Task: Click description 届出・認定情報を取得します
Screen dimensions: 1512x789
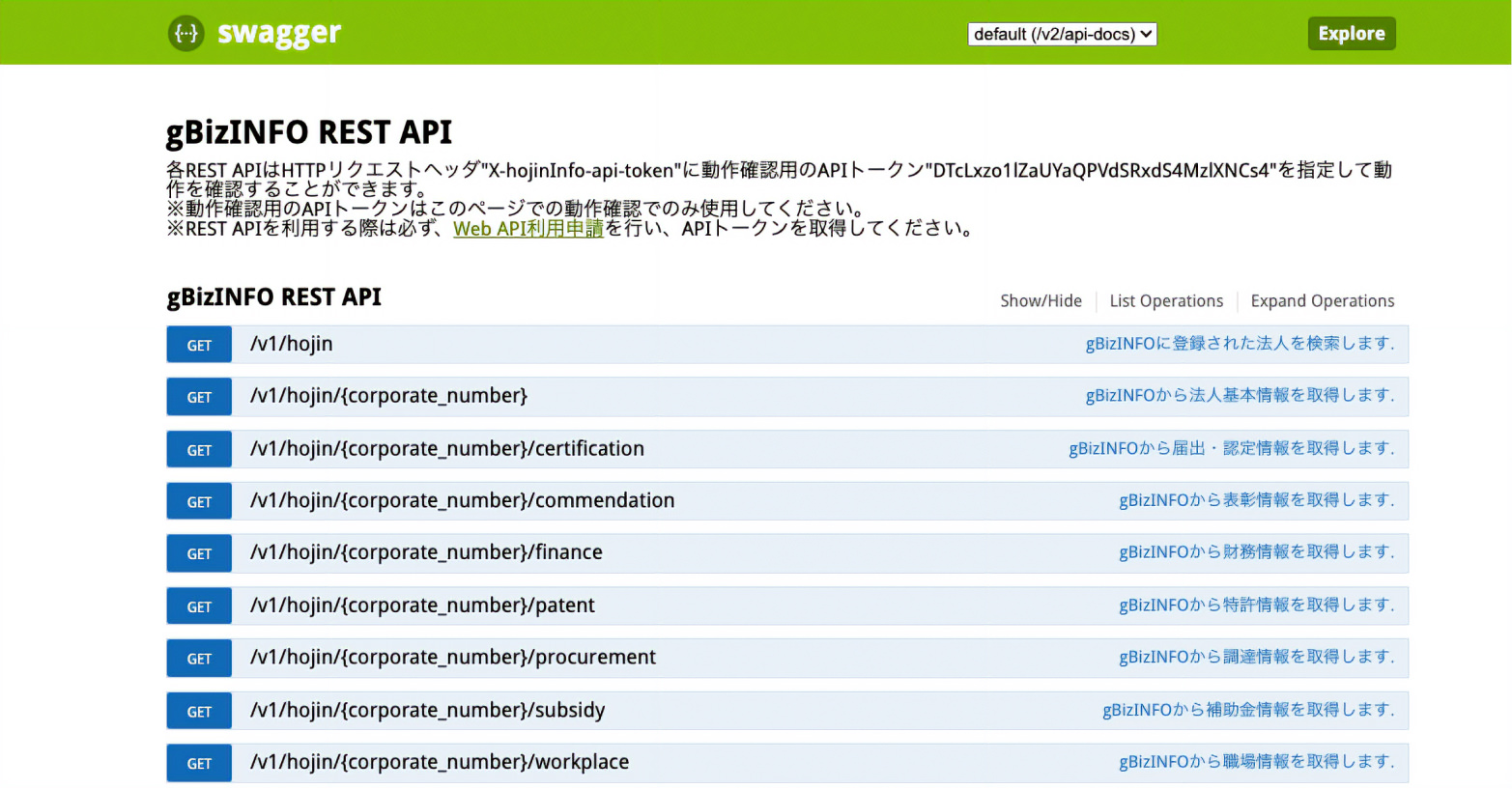Action: coord(1232,448)
